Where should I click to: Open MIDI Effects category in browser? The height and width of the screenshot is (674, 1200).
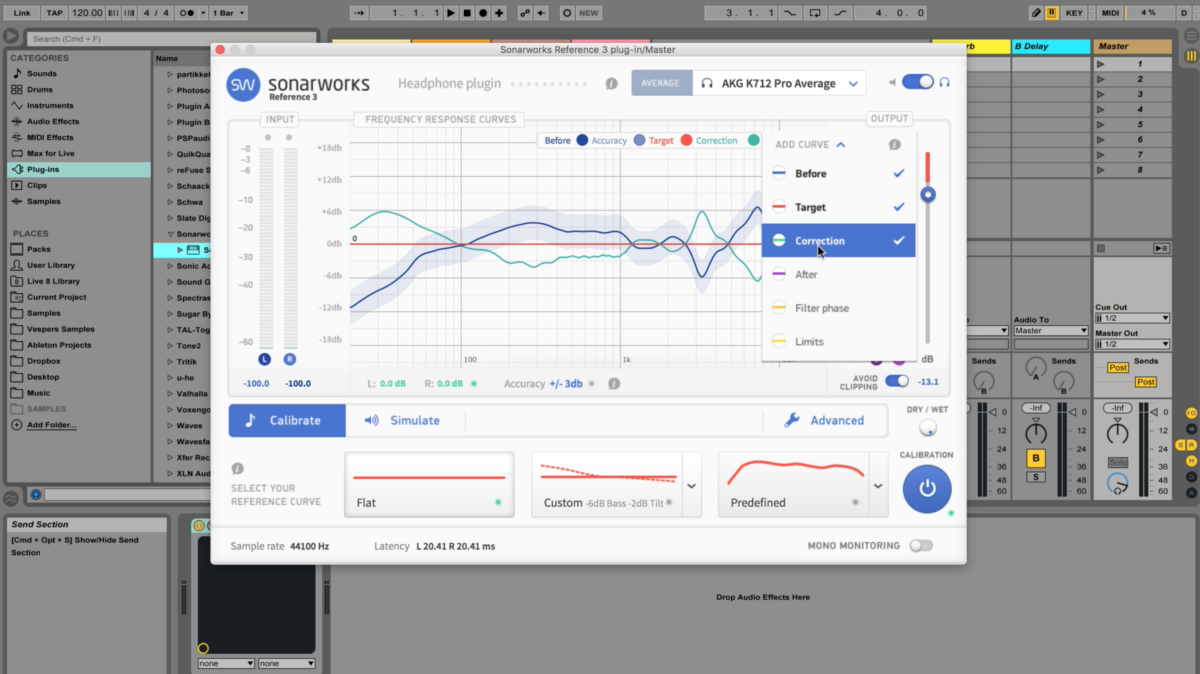click(x=50, y=138)
